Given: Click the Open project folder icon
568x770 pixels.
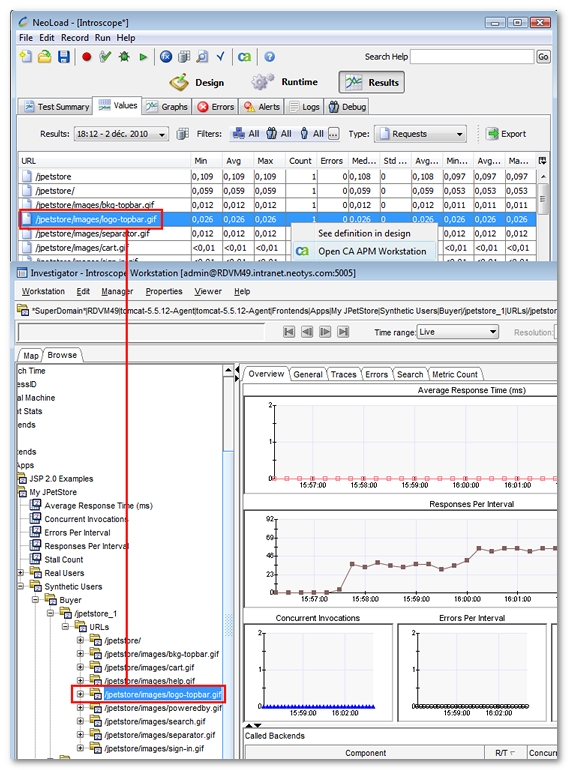Looking at the screenshot, I should point(45,56).
